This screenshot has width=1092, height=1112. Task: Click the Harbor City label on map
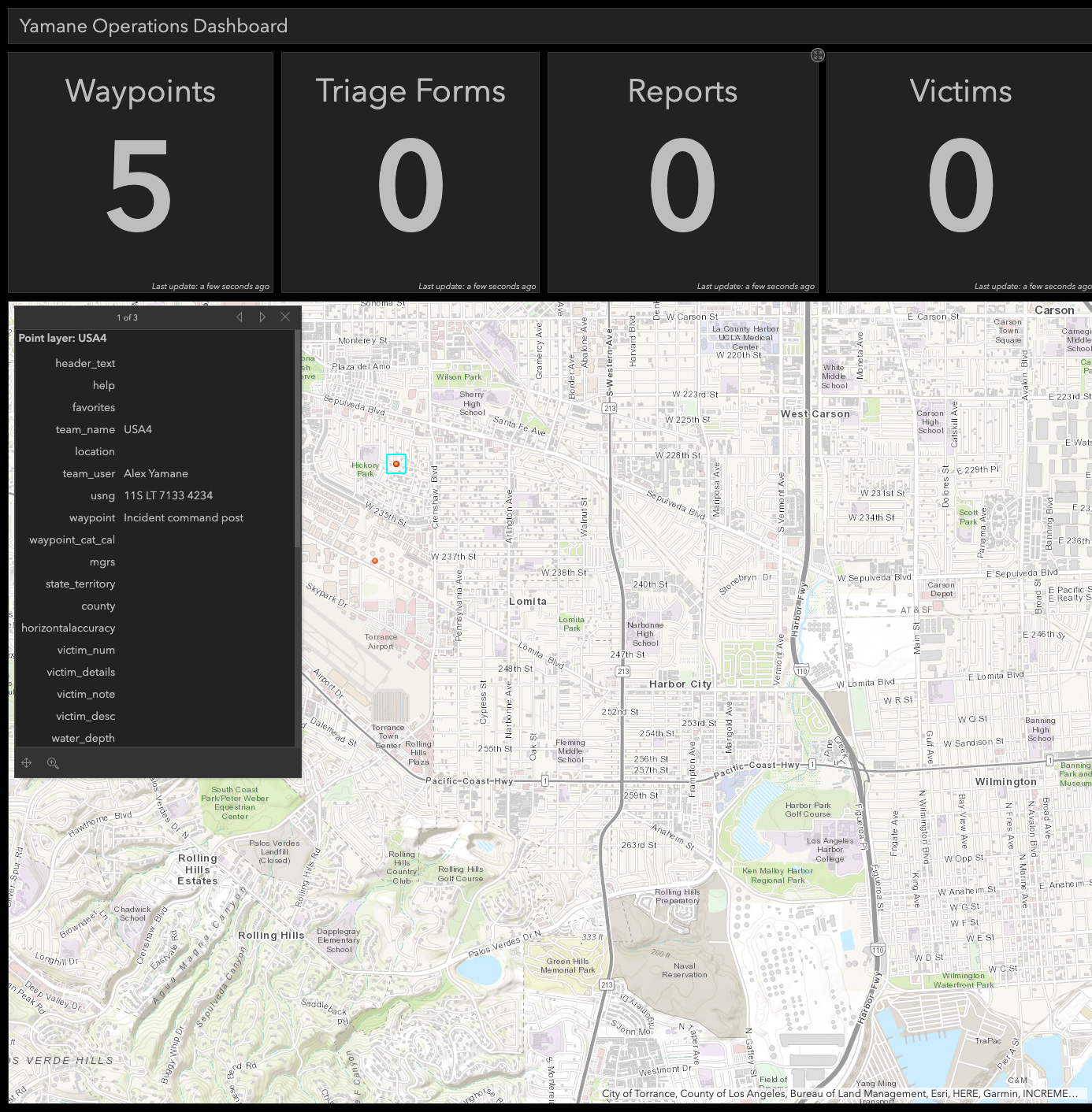(681, 684)
